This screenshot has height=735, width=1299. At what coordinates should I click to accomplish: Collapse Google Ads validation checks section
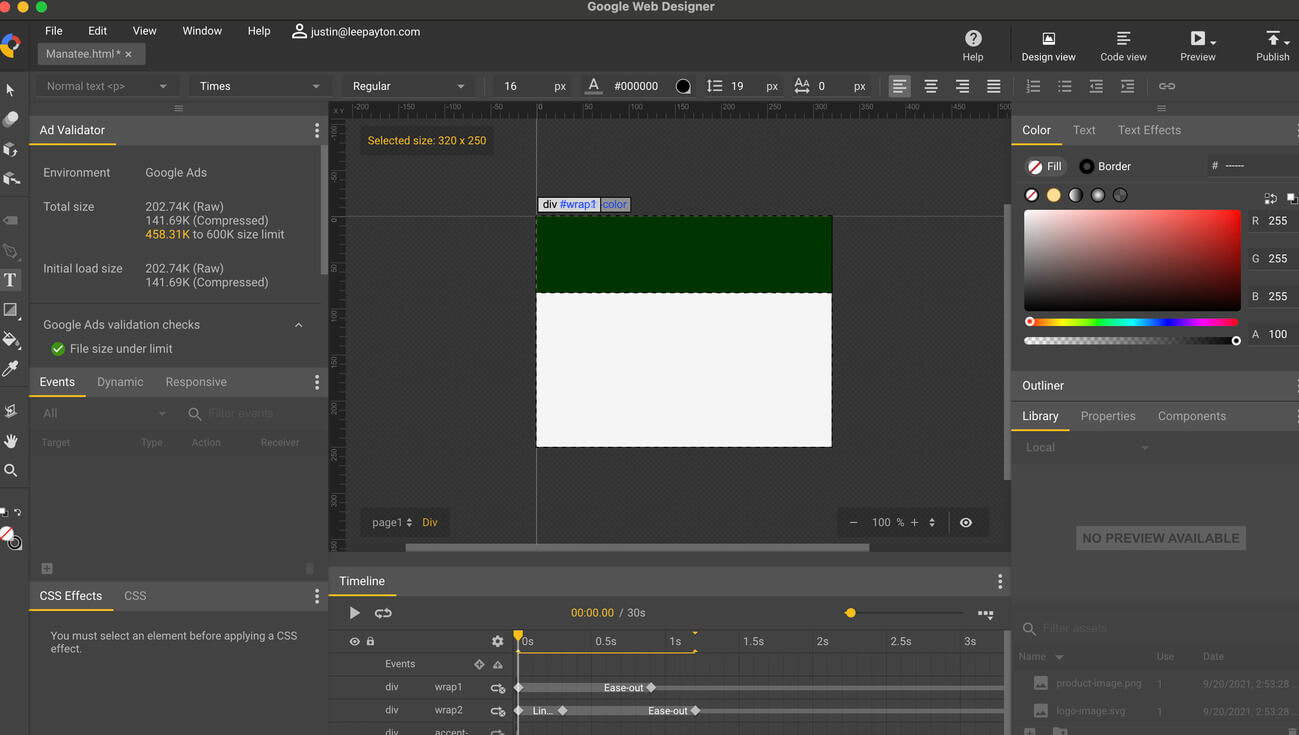(298, 325)
